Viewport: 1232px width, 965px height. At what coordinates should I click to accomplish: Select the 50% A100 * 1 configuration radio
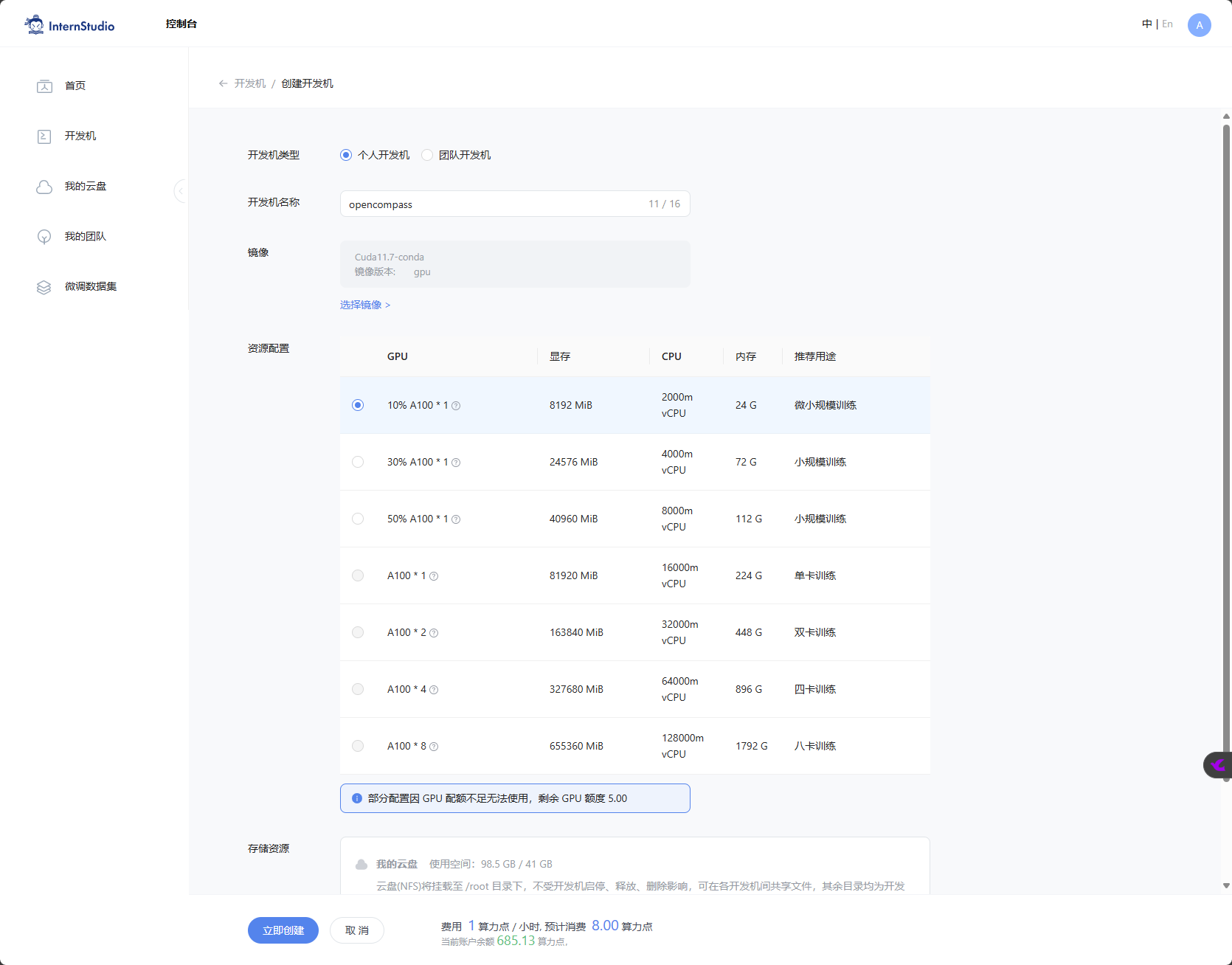tap(358, 519)
